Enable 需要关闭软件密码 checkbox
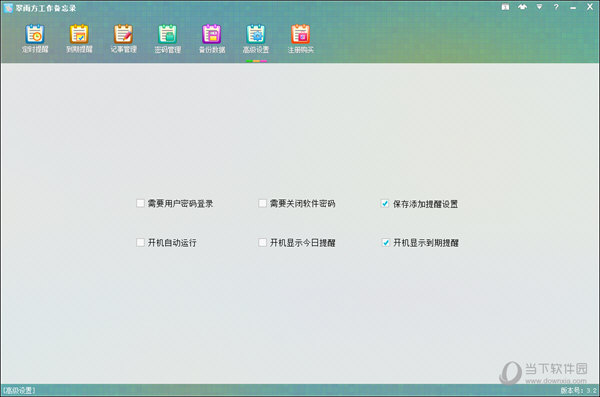The image size is (600, 397). click(262, 203)
